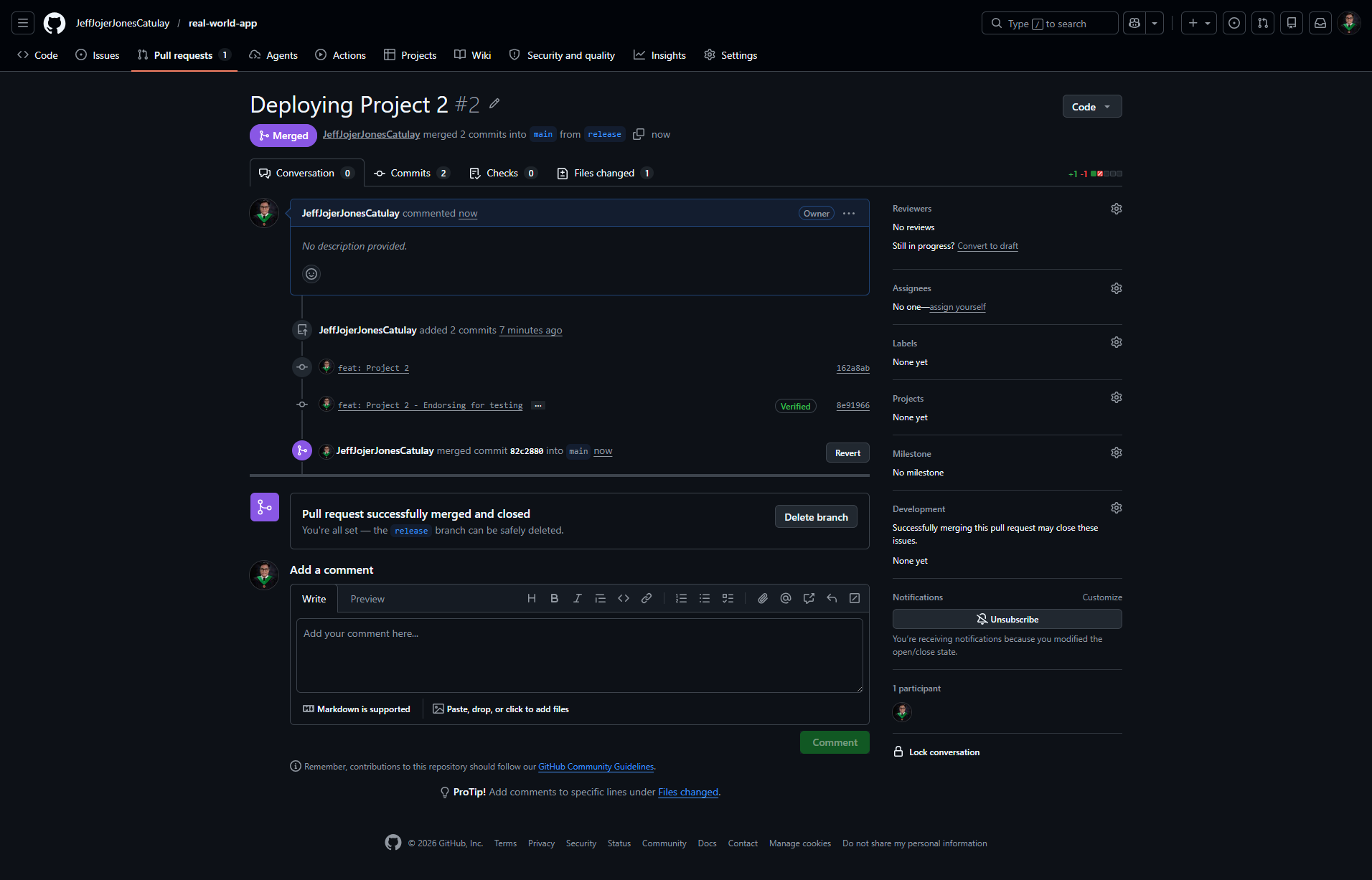1372x880 pixels.
Task: Expand the Code dropdown button
Action: pyautogui.click(x=1091, y=106)
